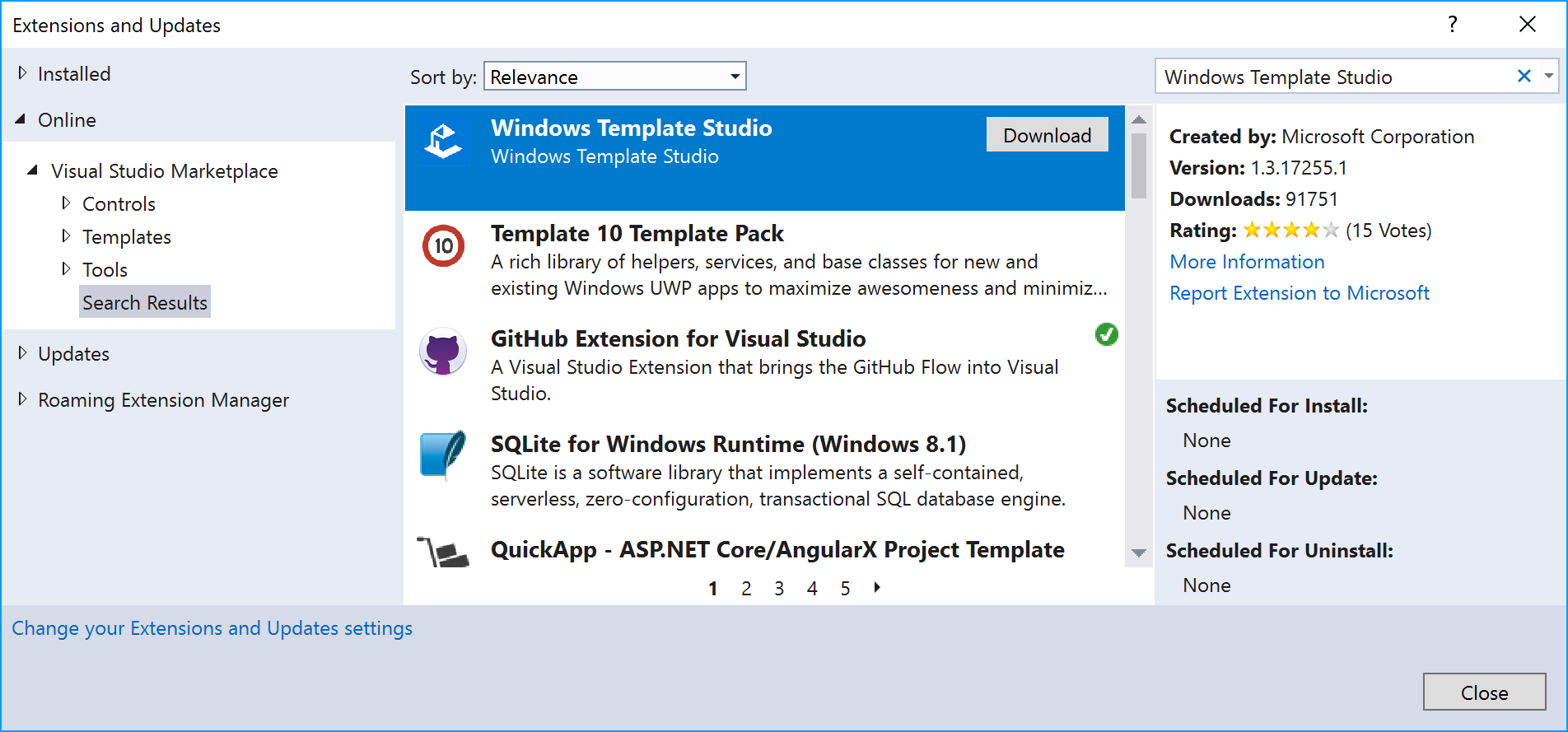This screenshot has height=732, width=1568.
Task: Go to results page 4
Action: pos(812,589)
